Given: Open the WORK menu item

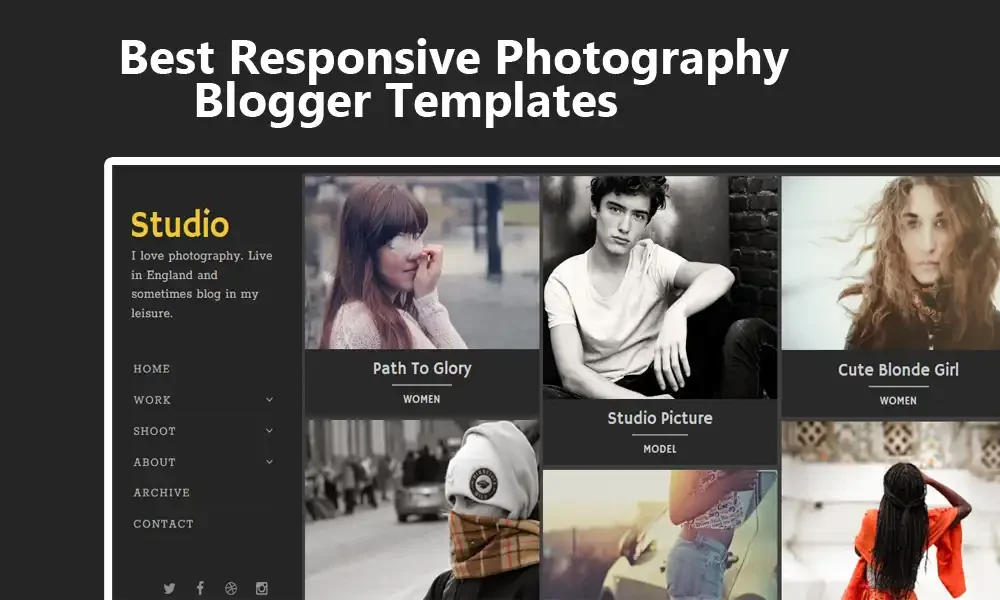Looking at the screenshot, I should [x=152, y=400].
